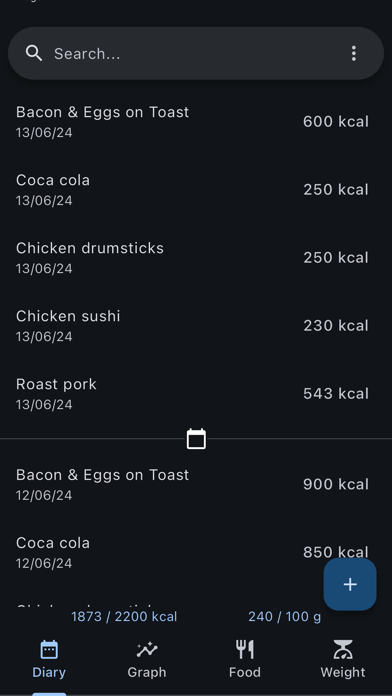This screenshot has height=696, width=392.
Task: Switch to the Weight tab
Action: pyautogui.click(x=343, y=660)
